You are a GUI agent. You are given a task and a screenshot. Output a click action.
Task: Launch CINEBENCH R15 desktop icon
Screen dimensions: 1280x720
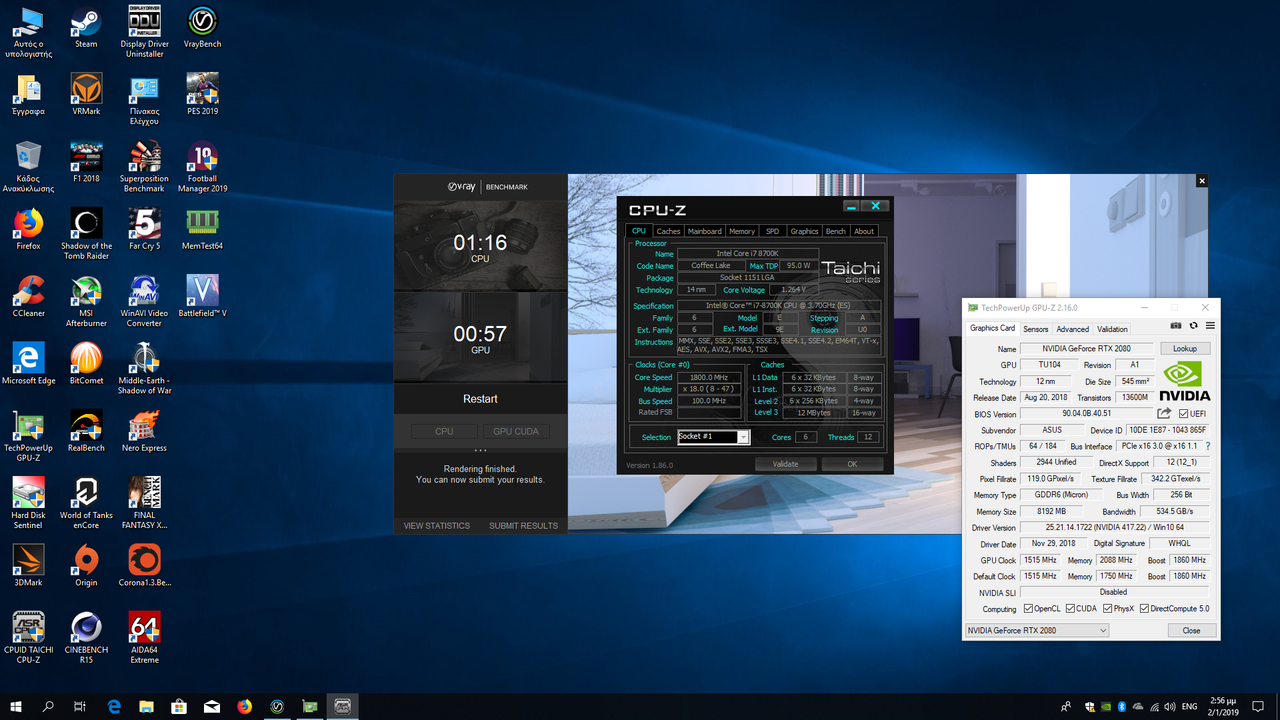point(86,637)
